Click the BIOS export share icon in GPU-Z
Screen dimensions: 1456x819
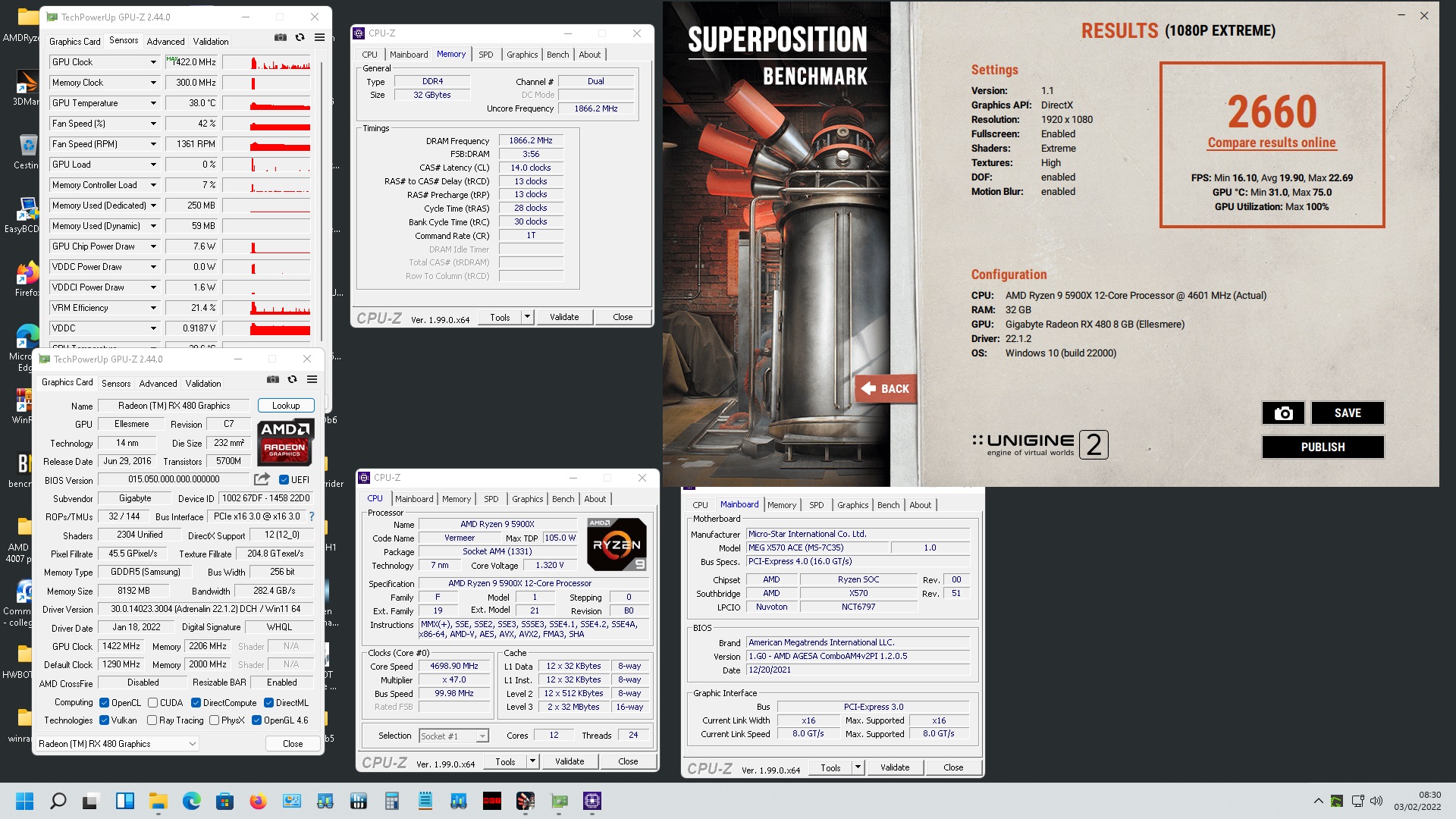(262, 479)
